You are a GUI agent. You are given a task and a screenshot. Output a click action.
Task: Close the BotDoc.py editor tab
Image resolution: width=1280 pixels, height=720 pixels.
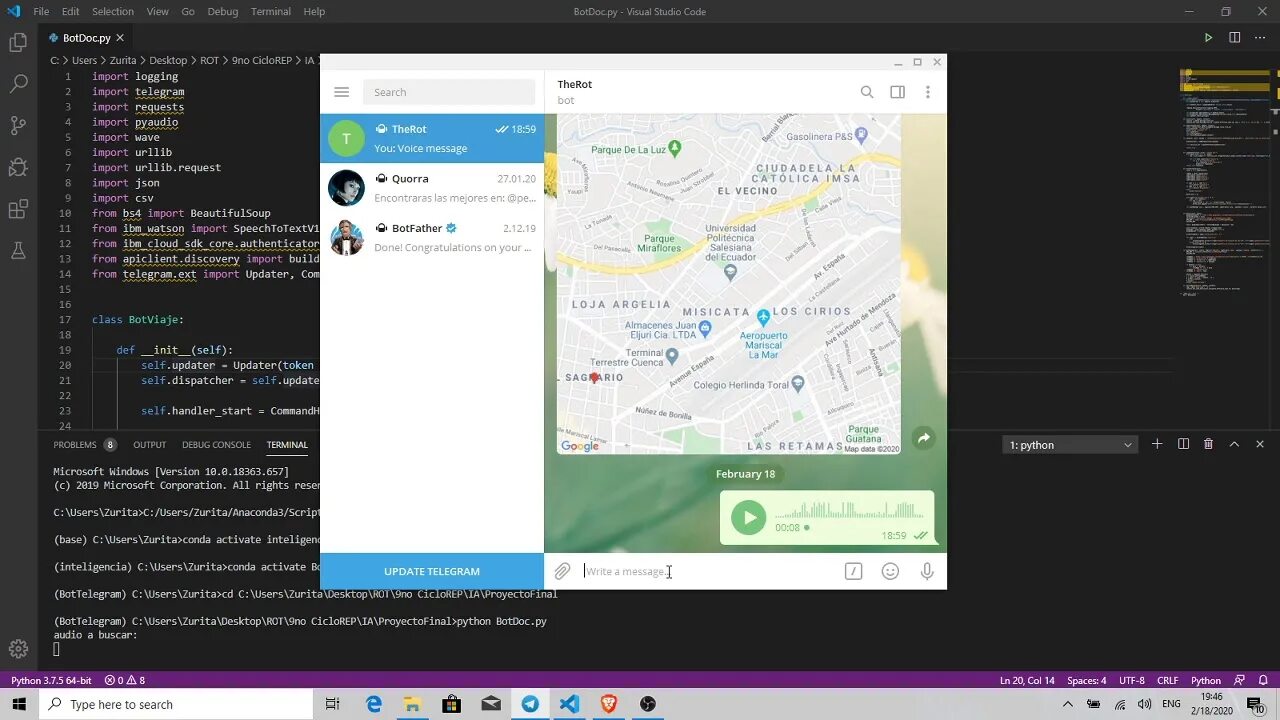click(x=120, y=38)
